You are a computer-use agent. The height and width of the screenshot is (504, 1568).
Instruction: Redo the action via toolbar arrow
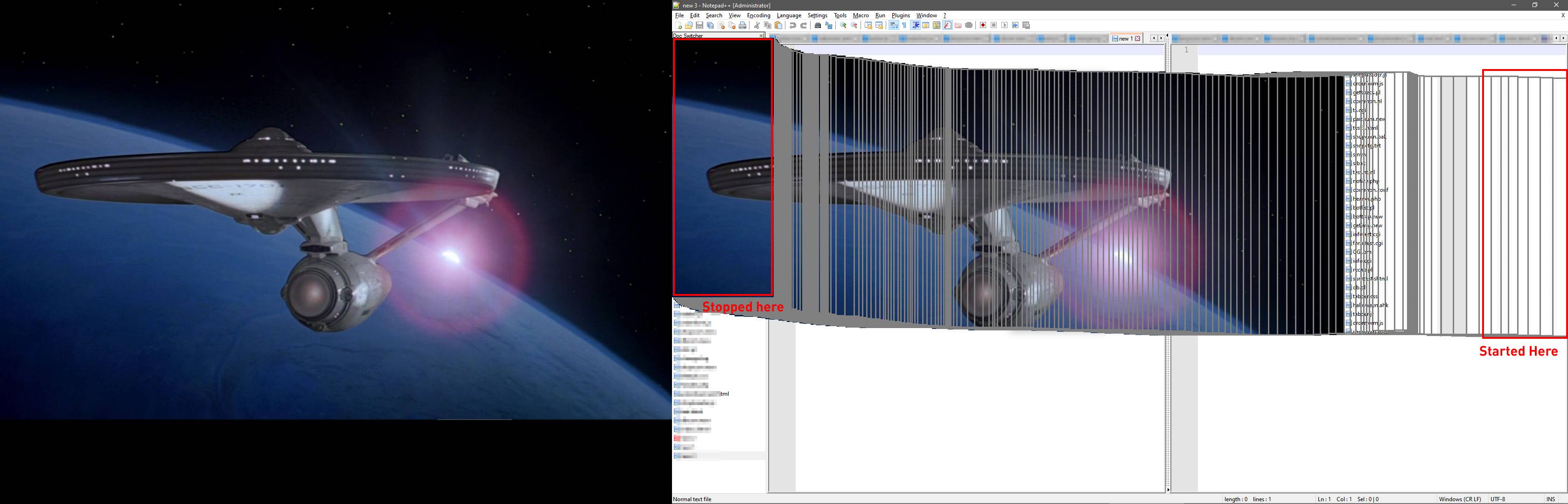tap(804, 26)
